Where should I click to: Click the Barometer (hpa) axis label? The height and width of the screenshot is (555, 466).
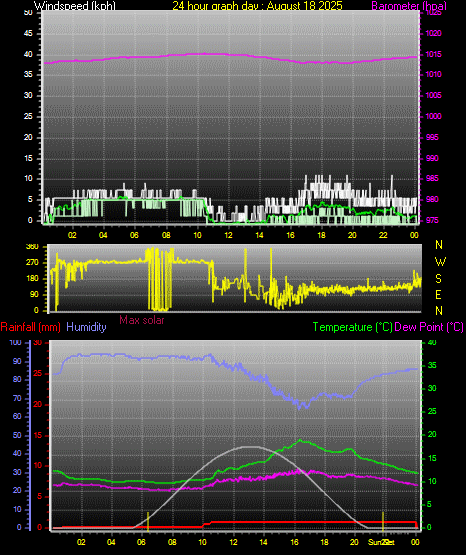[409, 6]
